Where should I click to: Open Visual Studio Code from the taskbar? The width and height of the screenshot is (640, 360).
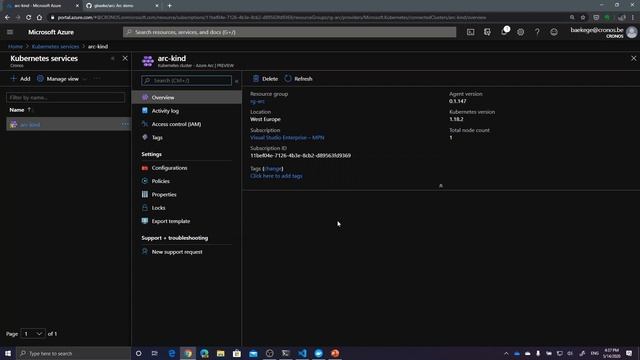pos(302,353)
